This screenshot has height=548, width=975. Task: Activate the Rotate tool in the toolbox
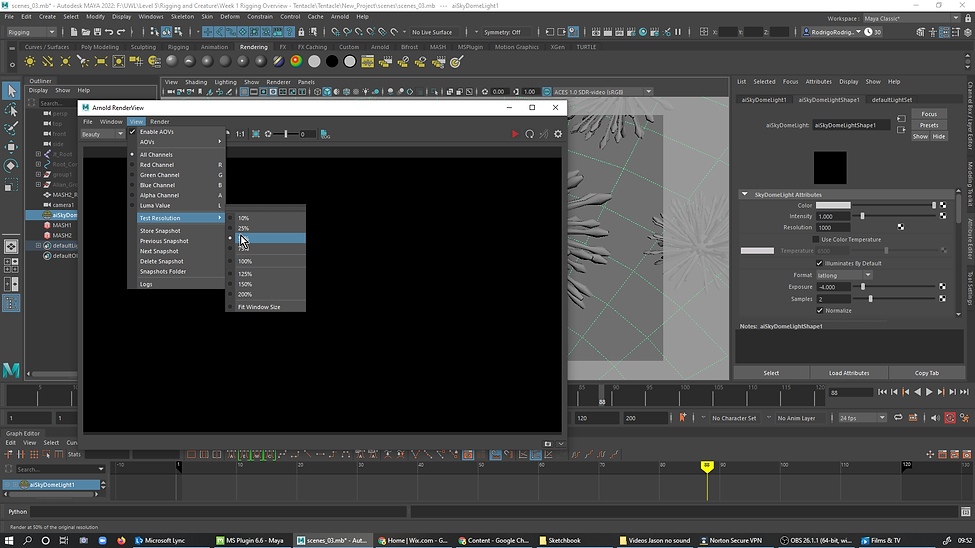coord(11,165)
